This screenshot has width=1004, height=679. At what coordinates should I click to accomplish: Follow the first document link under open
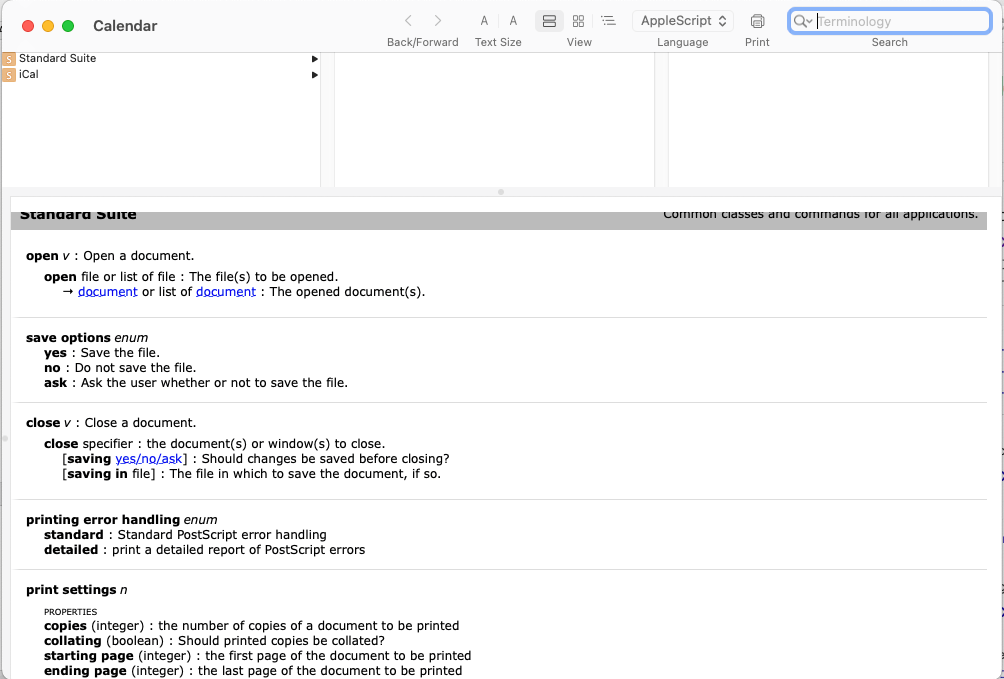click(x=108, y=292)
